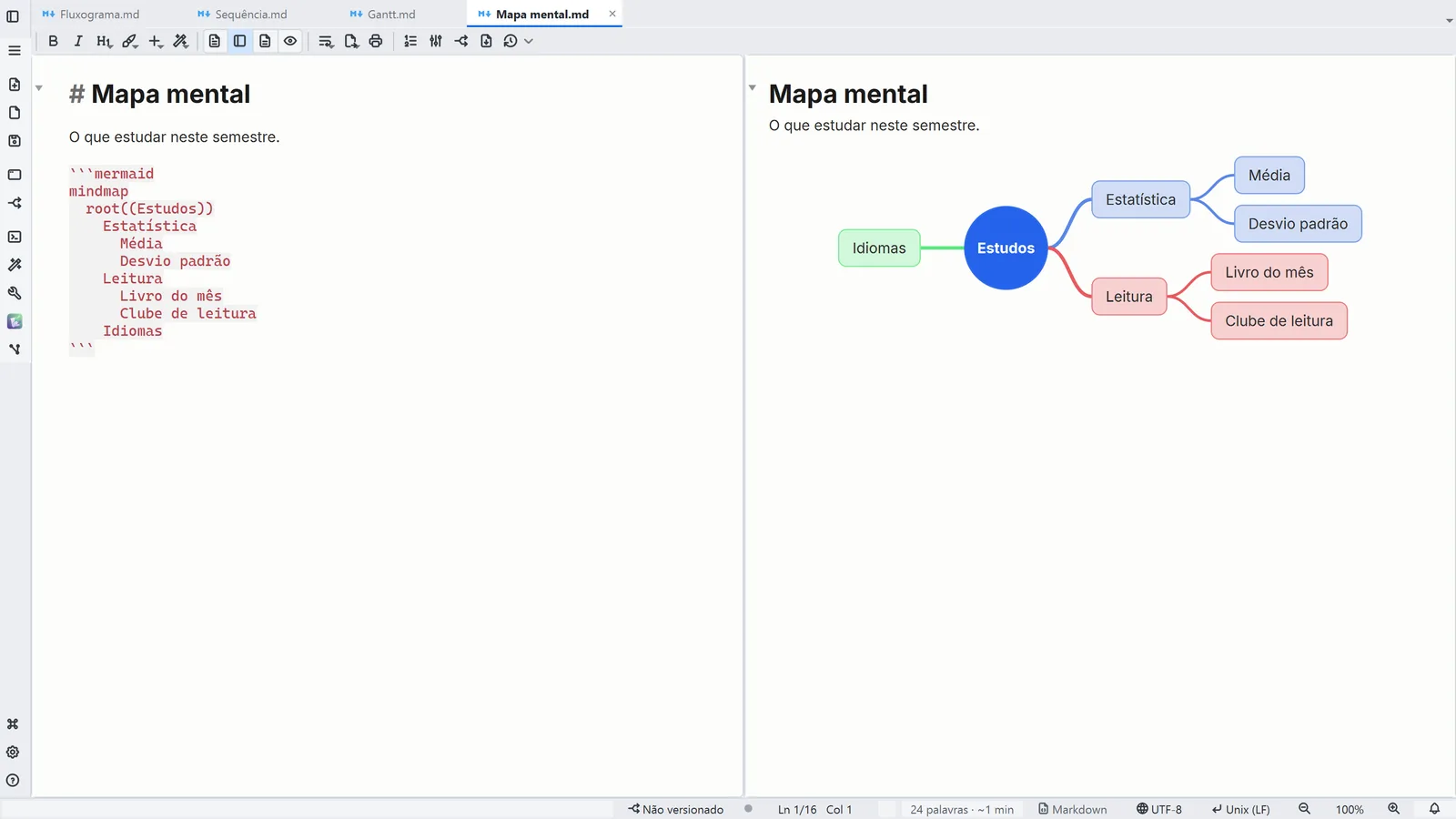Screen dimensions: 1456x819
Task: Toggle the split editor and preview view
Action: point(240,41)
